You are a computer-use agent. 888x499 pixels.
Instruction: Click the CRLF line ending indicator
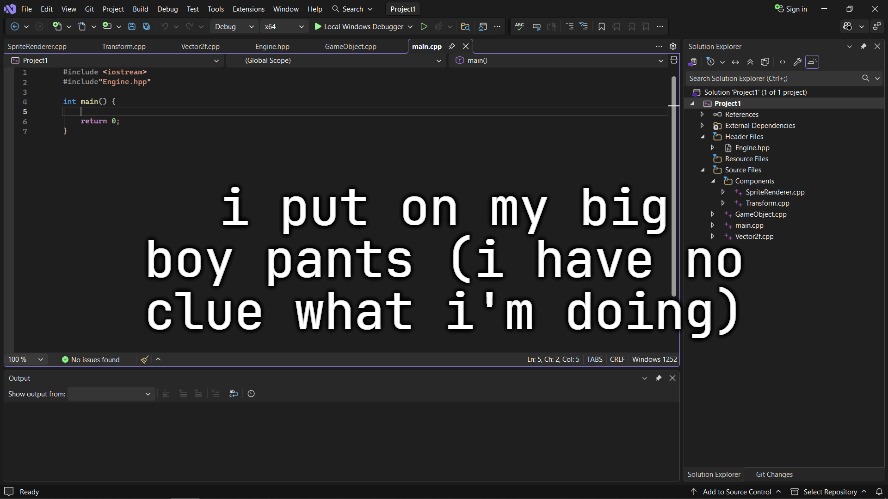pyautogui.click(x=617, y=359)
